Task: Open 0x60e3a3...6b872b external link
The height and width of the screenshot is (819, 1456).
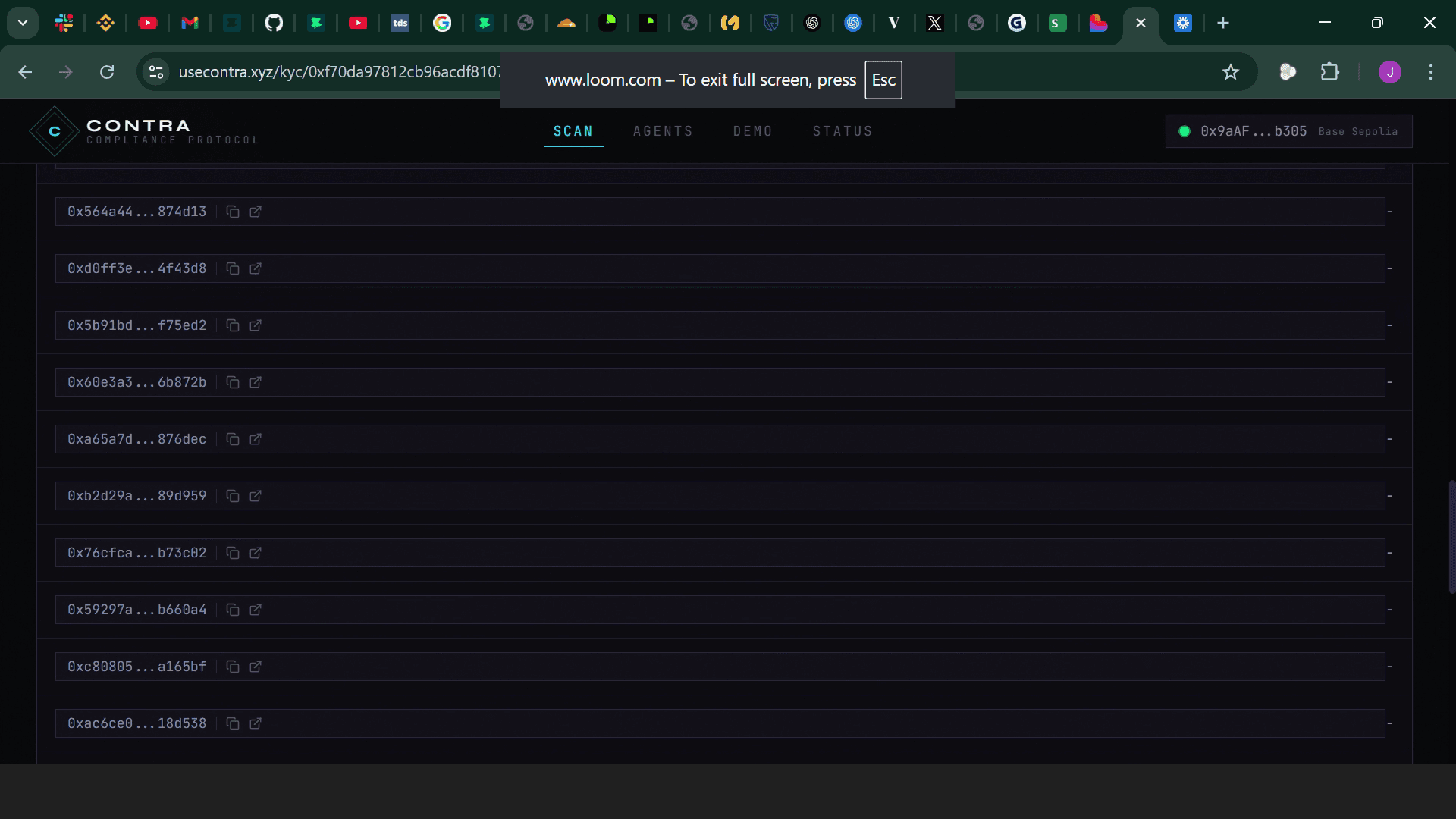Action: 256,382
